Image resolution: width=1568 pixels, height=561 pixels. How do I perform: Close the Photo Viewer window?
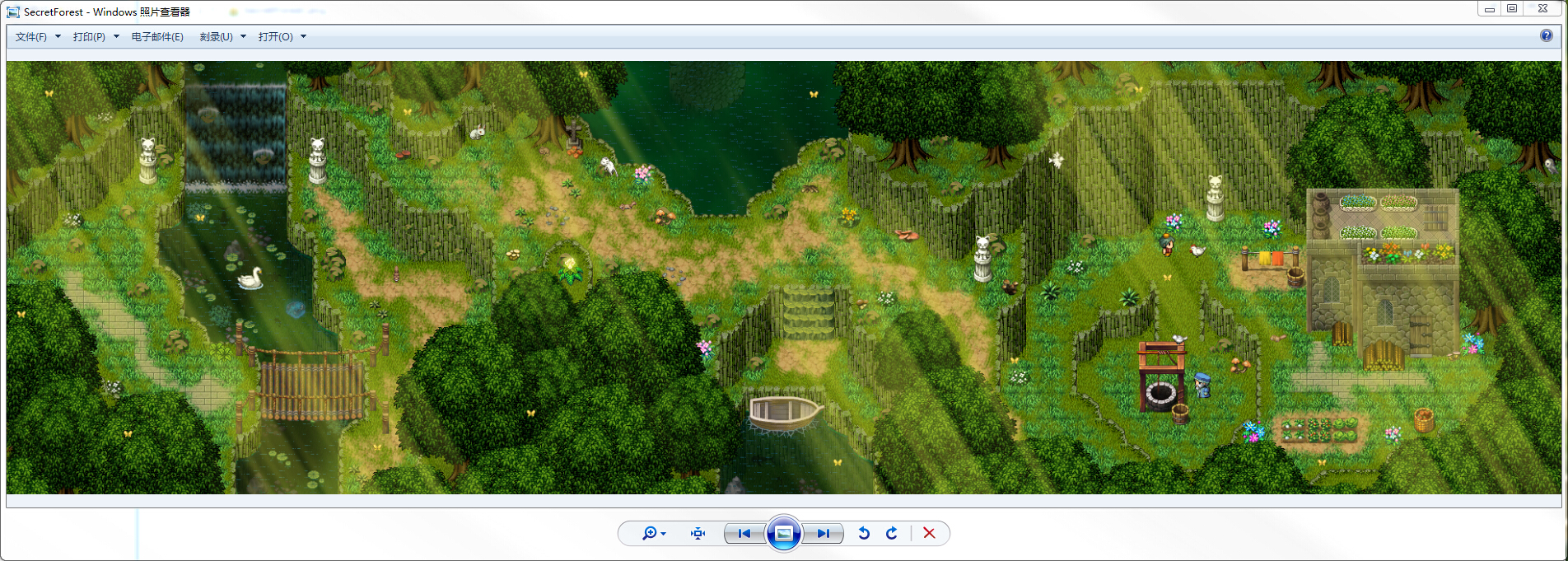tap(1542, 9)
